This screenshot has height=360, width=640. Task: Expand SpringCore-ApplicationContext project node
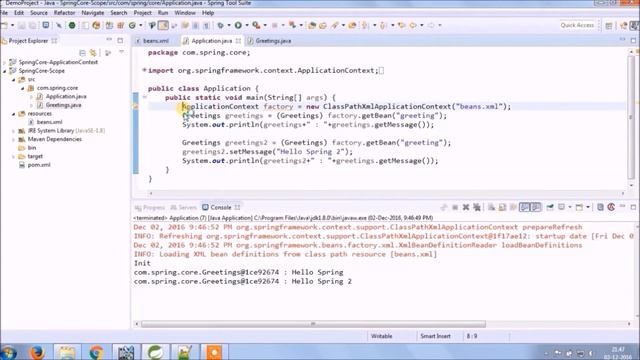coord(4,62)
